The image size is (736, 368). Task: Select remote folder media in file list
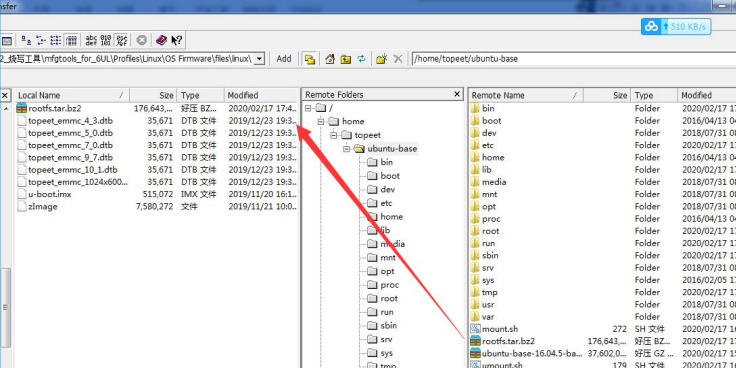(494, 182)
